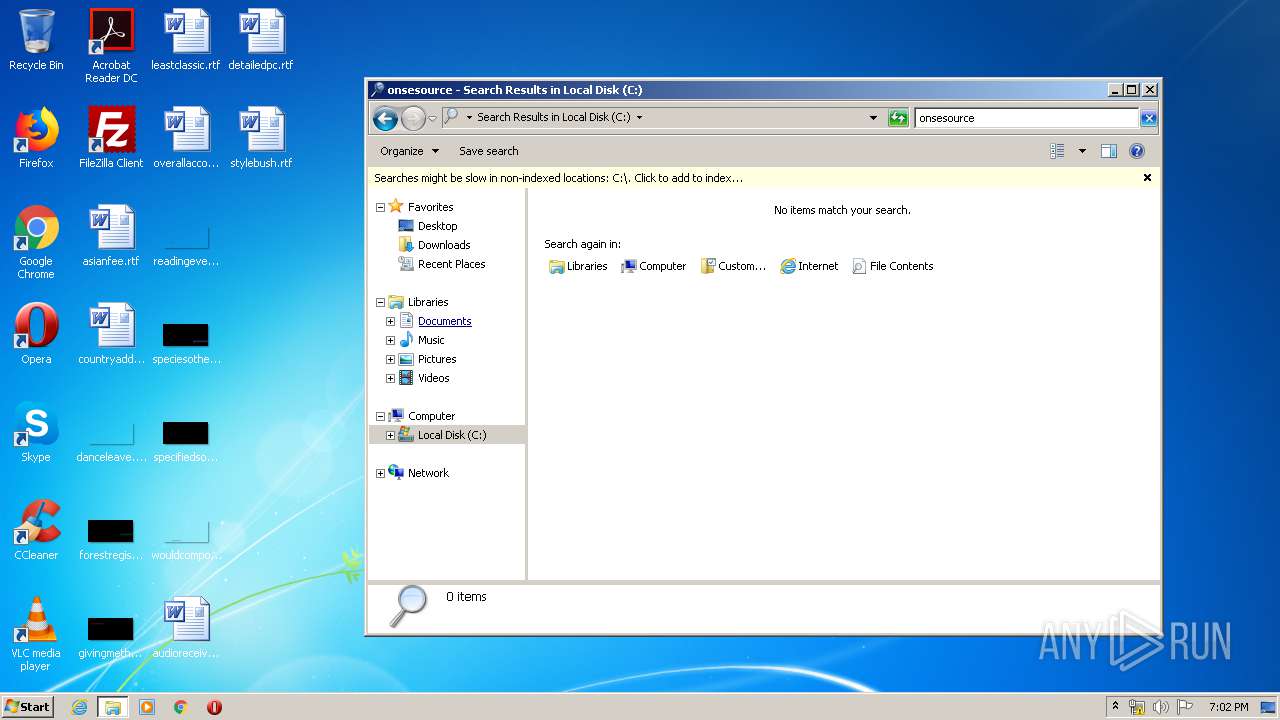Image resolution: width=1280 pixels, height=720 pixels.
Task: Click the Change your view icon
Action: click(1057, 151)
